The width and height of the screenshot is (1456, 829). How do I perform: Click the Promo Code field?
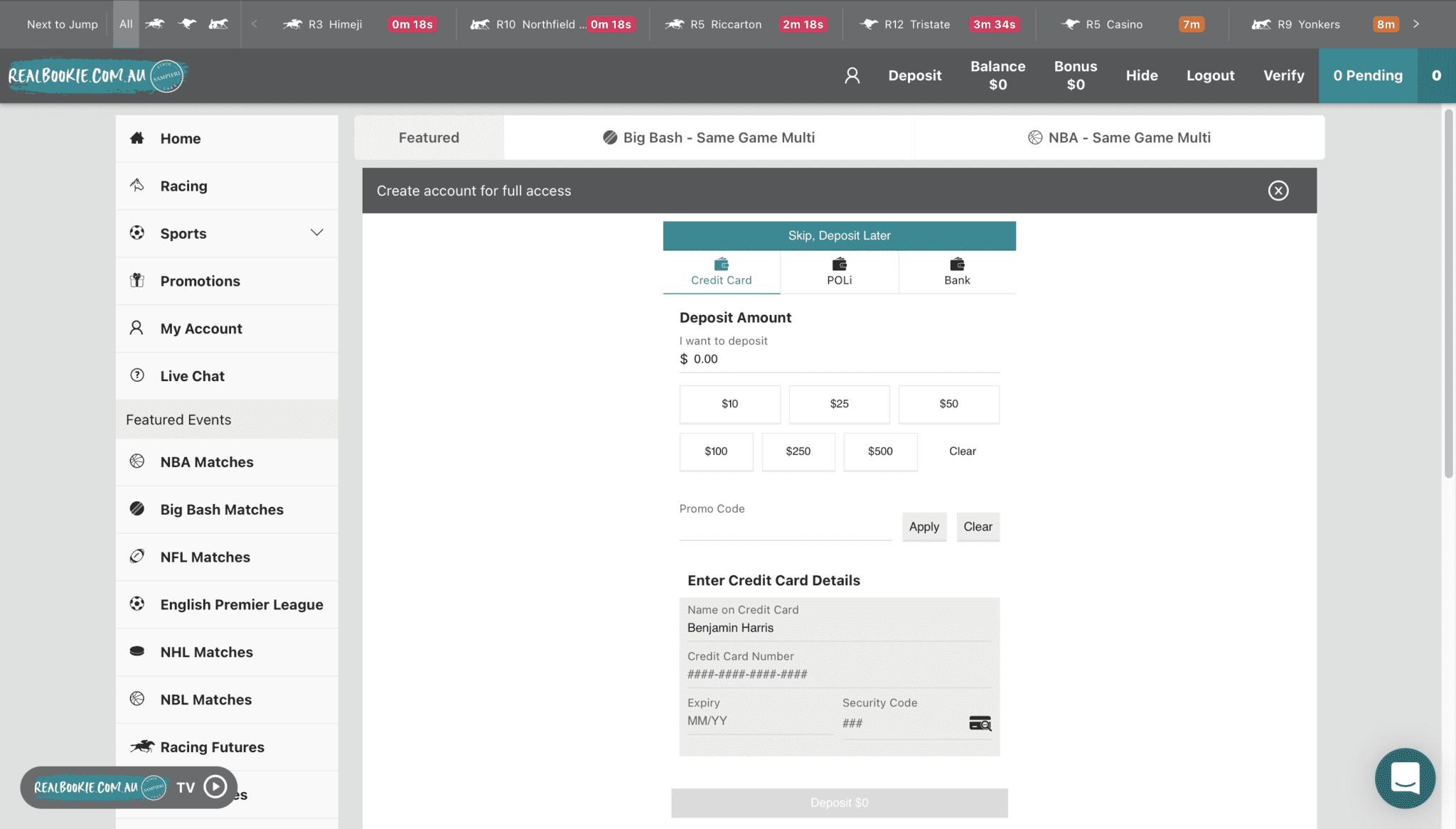pyautogui.click(x=785, y=528)
